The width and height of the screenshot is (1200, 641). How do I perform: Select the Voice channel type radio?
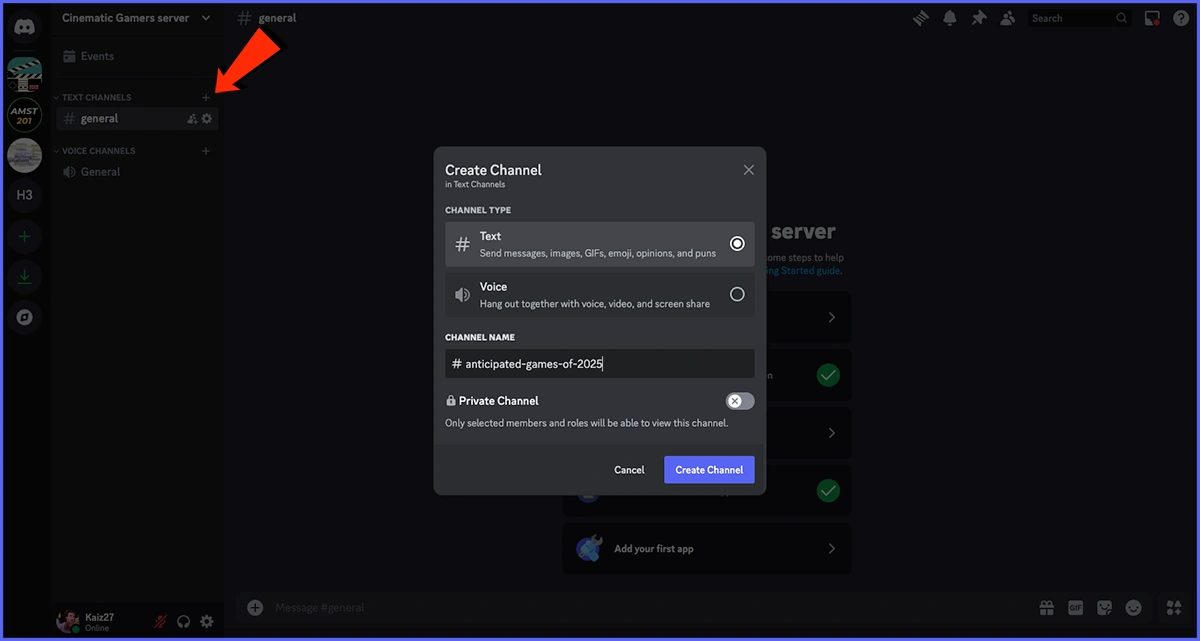coord(737,294)
